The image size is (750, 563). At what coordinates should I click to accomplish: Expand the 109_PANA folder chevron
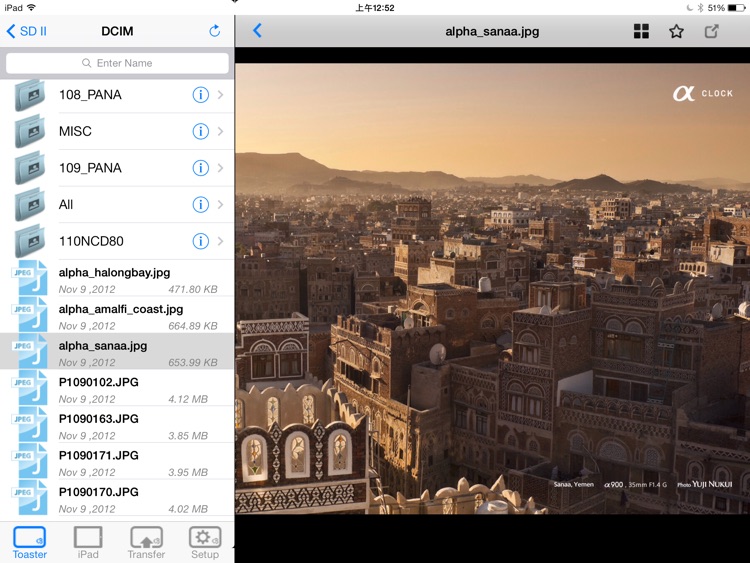pos(221,168)
